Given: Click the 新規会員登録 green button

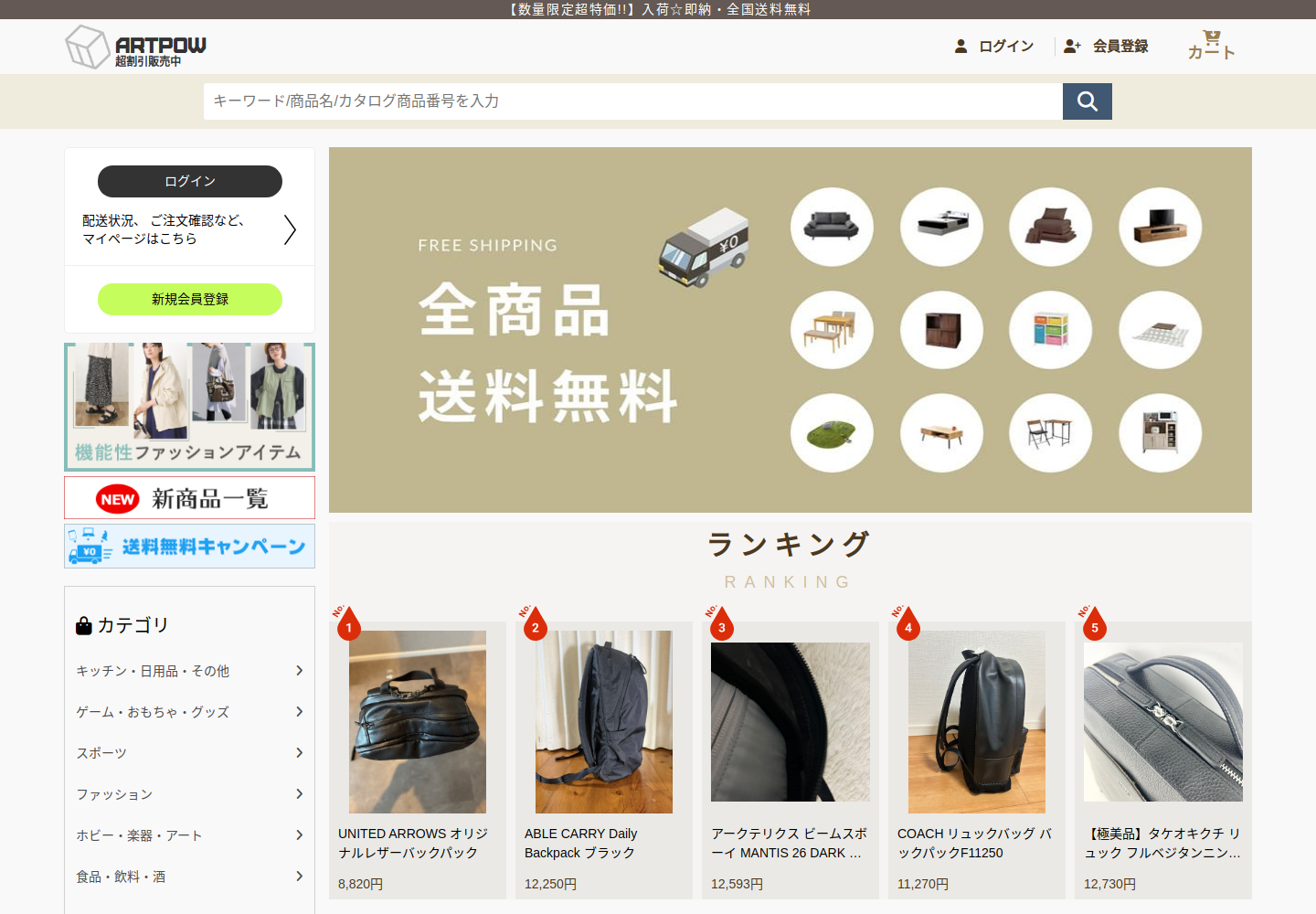Looking at the screenshot, I should coord(190,299).
